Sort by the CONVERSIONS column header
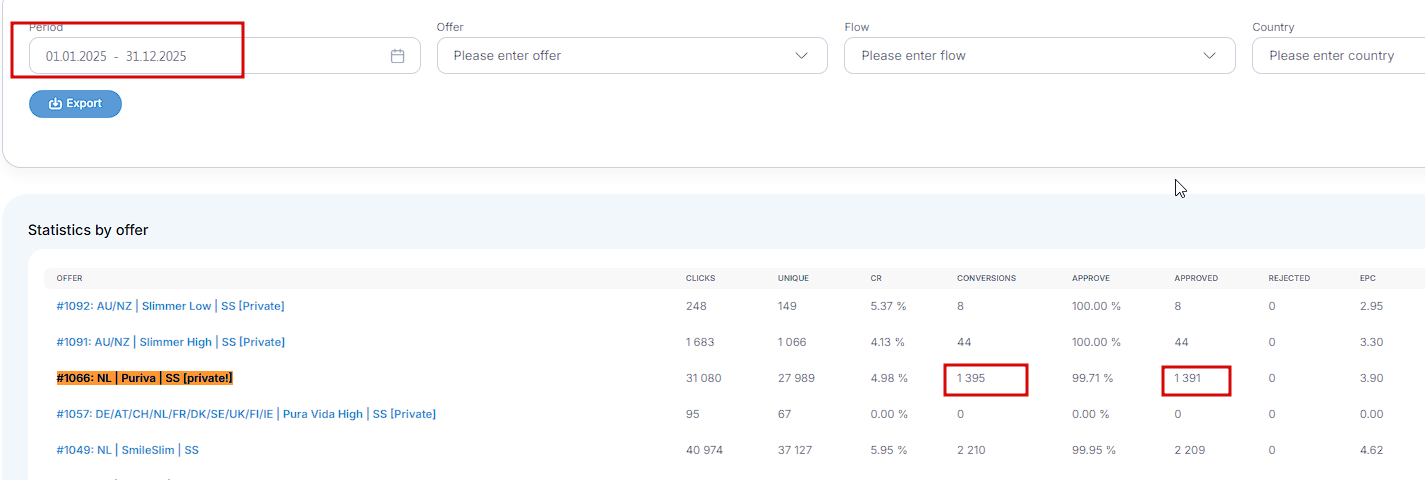Screen dimensions: 1425x480 (986, 278)
